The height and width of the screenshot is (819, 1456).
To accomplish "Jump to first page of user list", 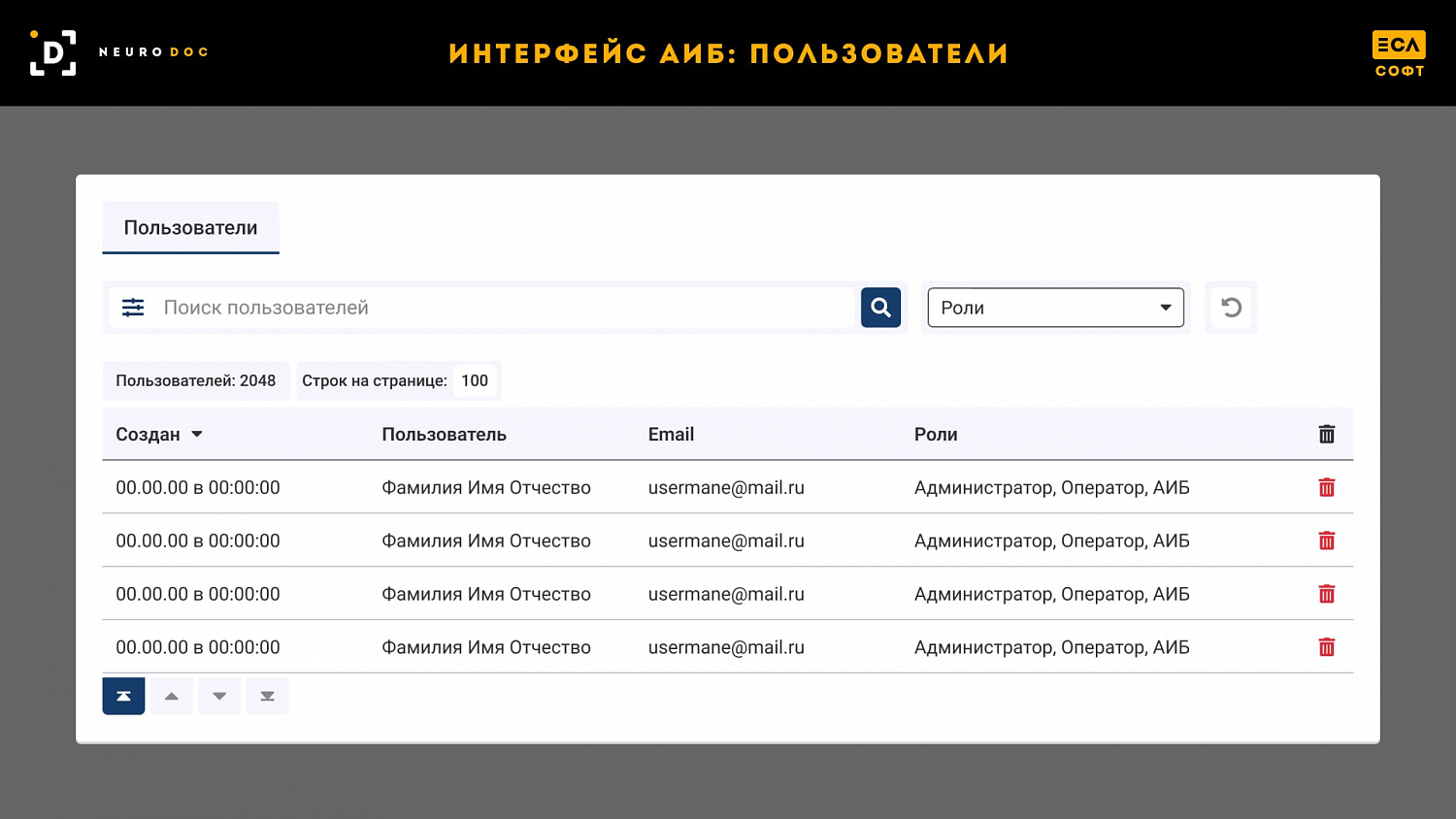I will click(x=123, y=696).
